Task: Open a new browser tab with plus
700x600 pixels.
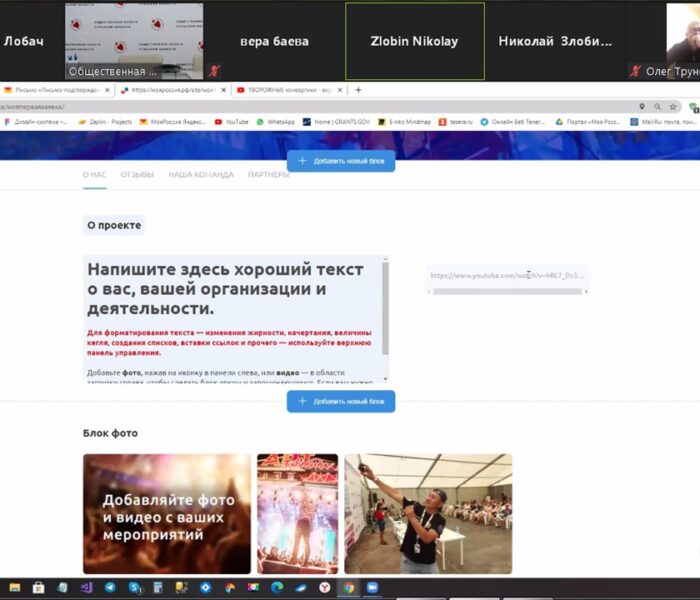Action: coord(358,90)
